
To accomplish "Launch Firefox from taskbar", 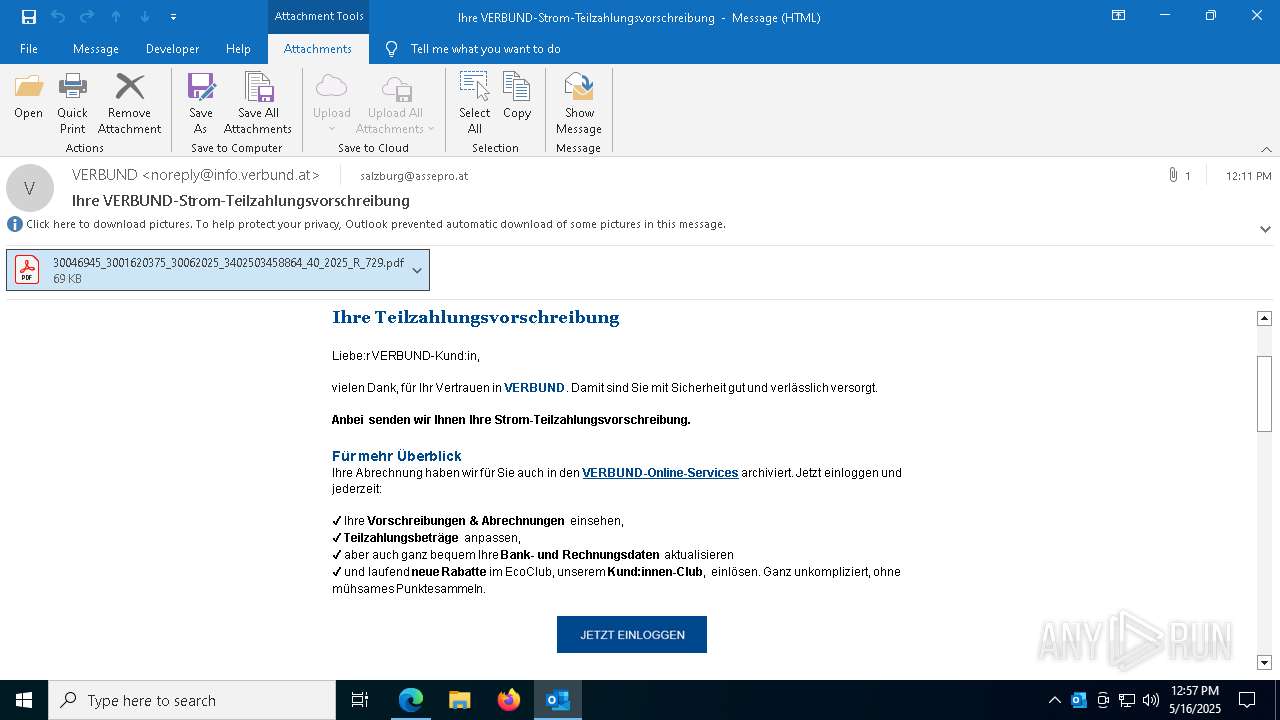I will click(x=509, y=700).
